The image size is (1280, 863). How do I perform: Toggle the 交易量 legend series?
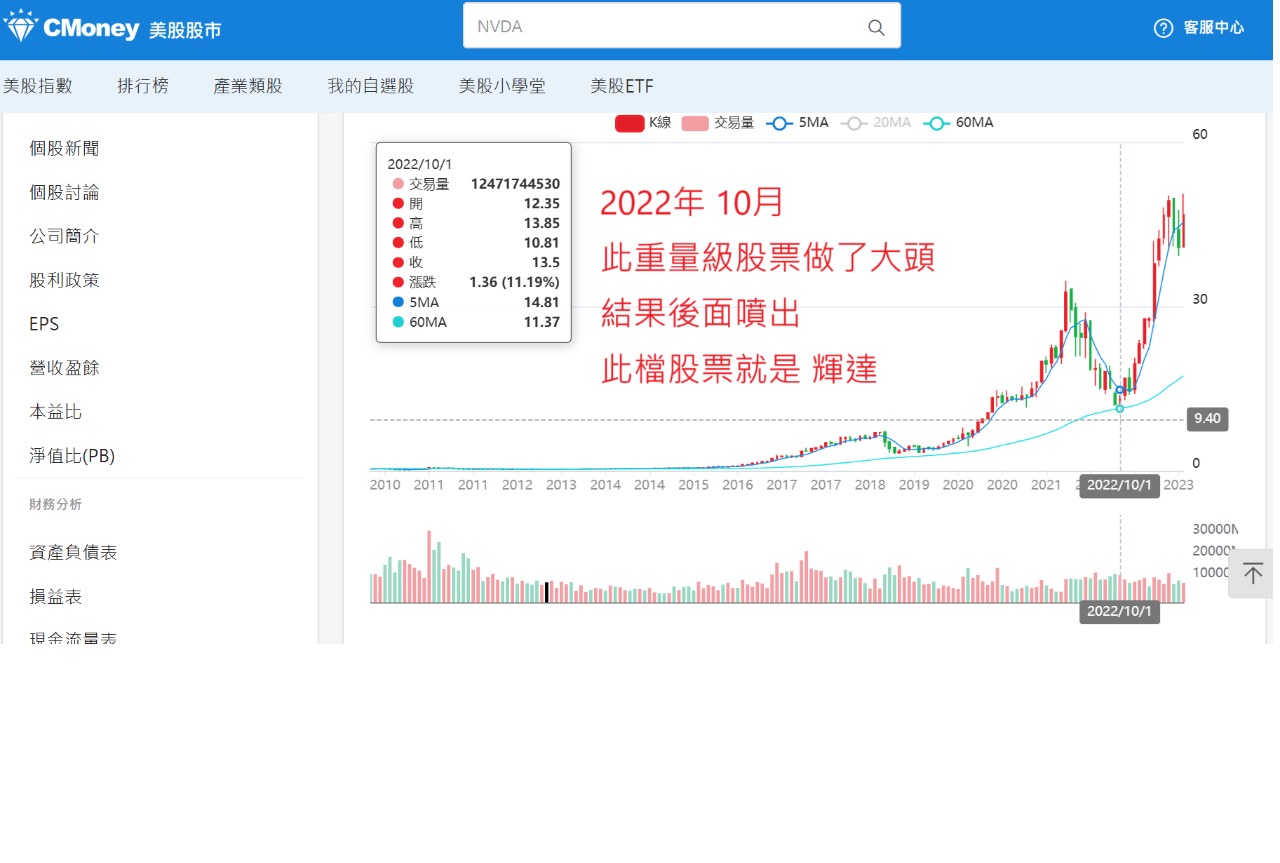[x=717, y=123]
